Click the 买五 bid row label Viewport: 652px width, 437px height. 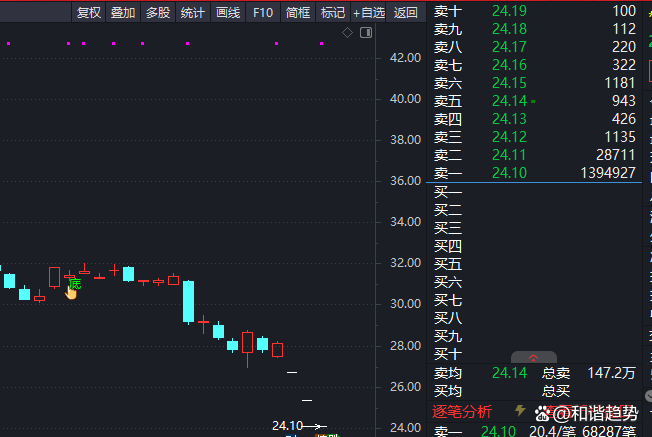pyautogui.click(x=448, y=264)
